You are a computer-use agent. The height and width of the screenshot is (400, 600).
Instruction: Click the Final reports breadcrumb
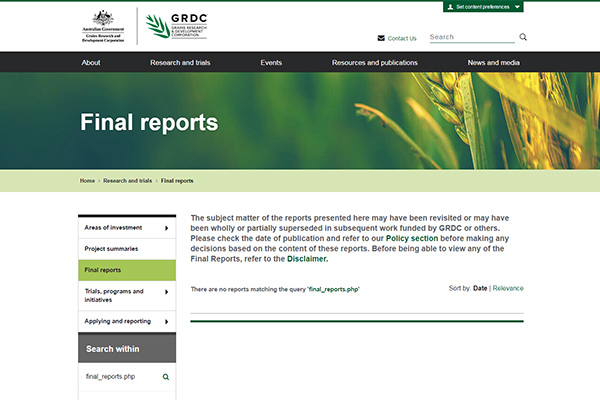(177, 181)
